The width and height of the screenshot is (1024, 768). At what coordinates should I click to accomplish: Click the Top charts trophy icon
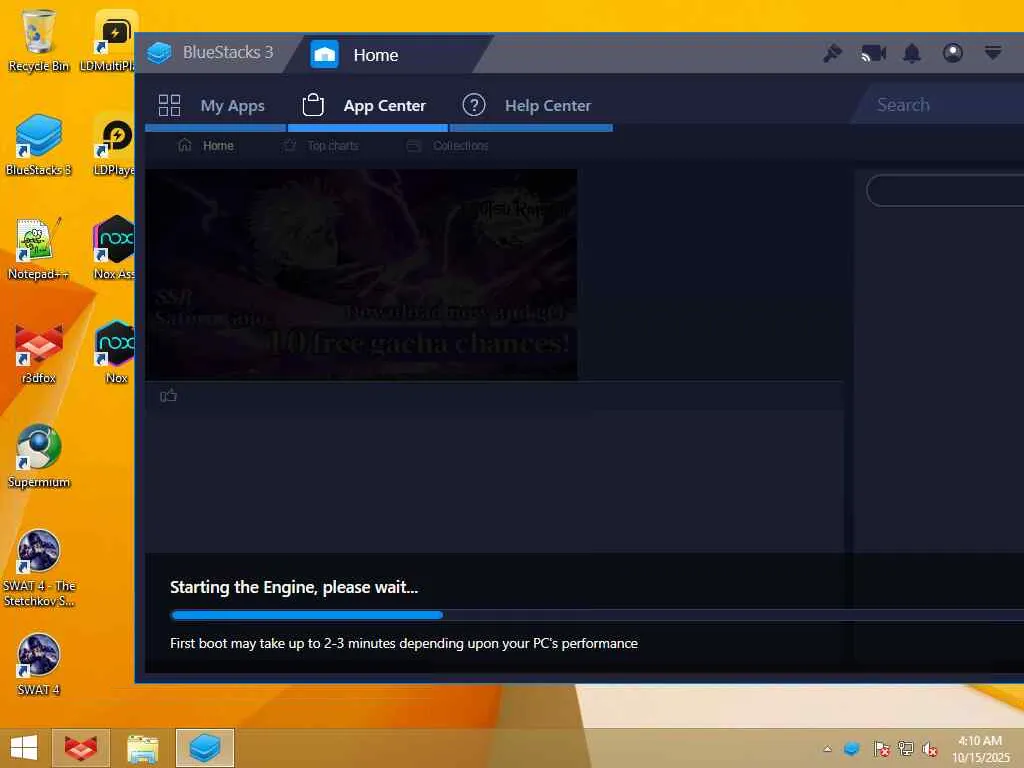(290, 146)
